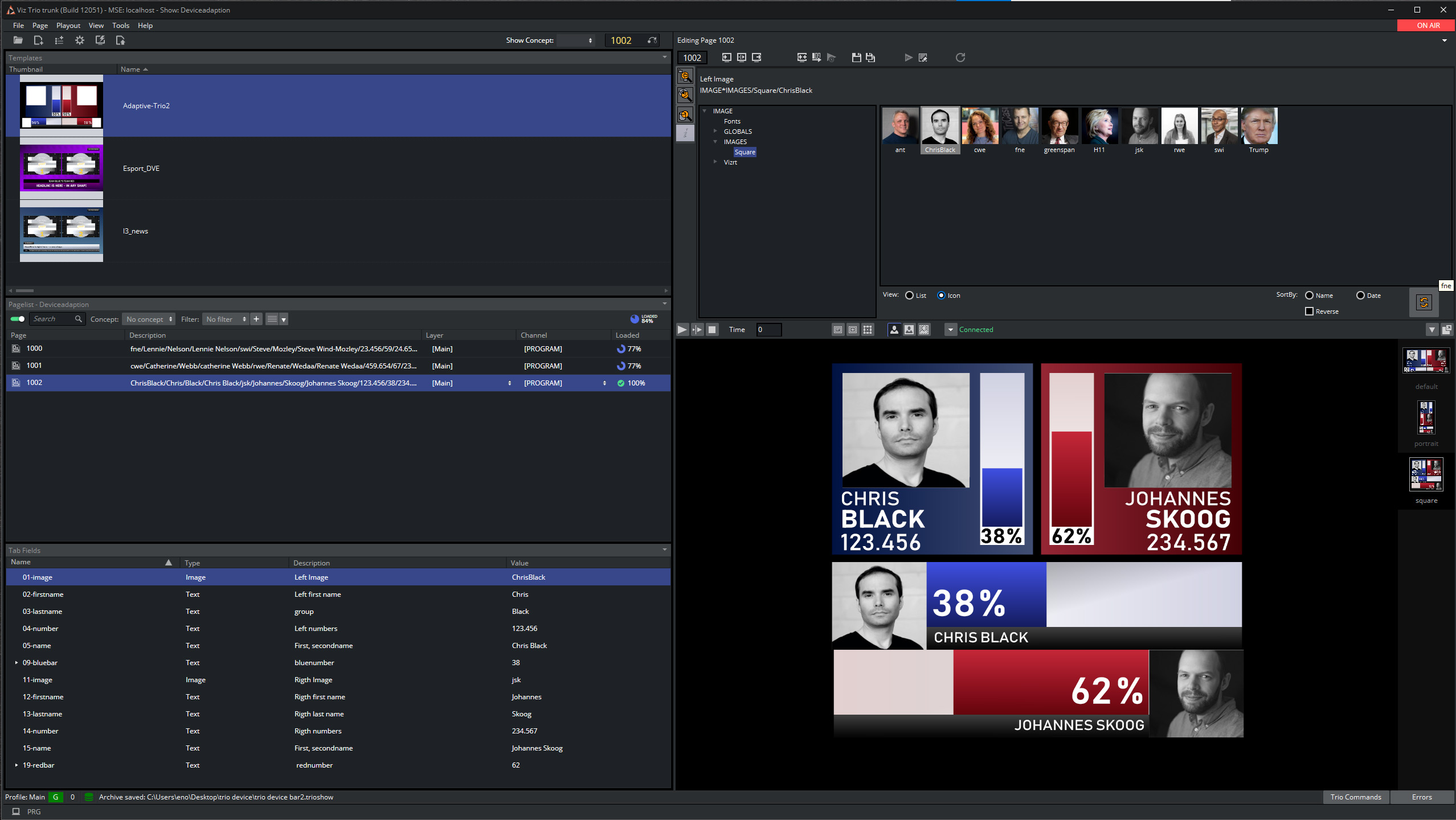This screenshot has height=820, width=1456.
Task: Click the show settings gear icon
Action: click(80, 40)
